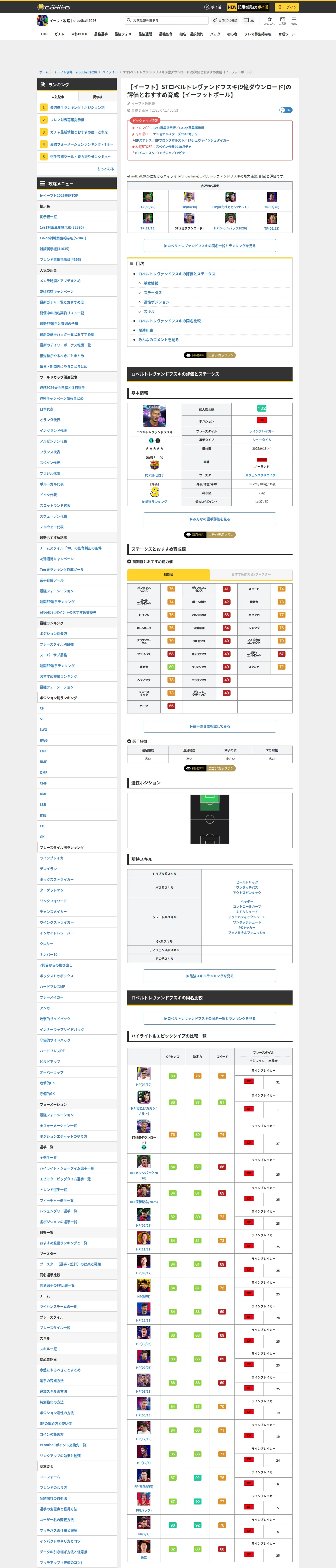Switch to the 人気記事 tab
Viewport: 336px width, 1568px height.
point(57,97)
